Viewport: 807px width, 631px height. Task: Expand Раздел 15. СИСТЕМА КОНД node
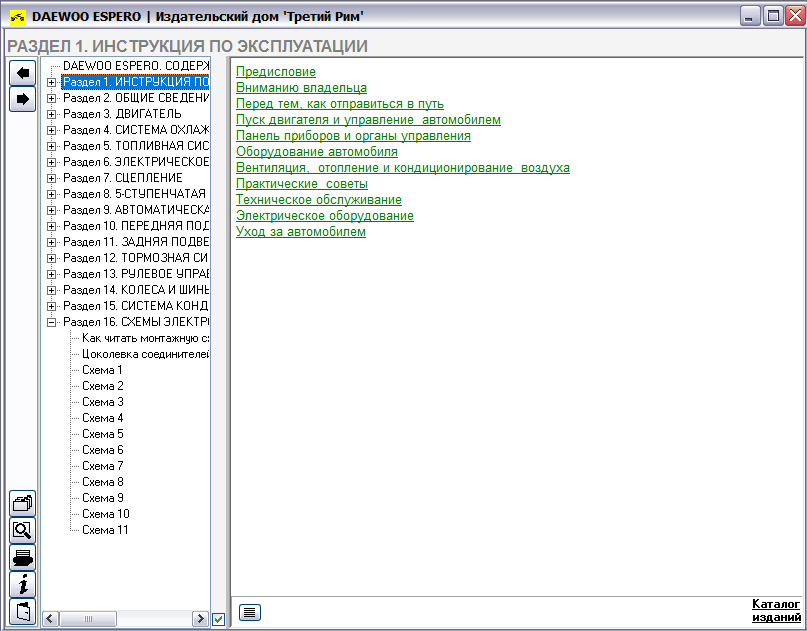51,306
